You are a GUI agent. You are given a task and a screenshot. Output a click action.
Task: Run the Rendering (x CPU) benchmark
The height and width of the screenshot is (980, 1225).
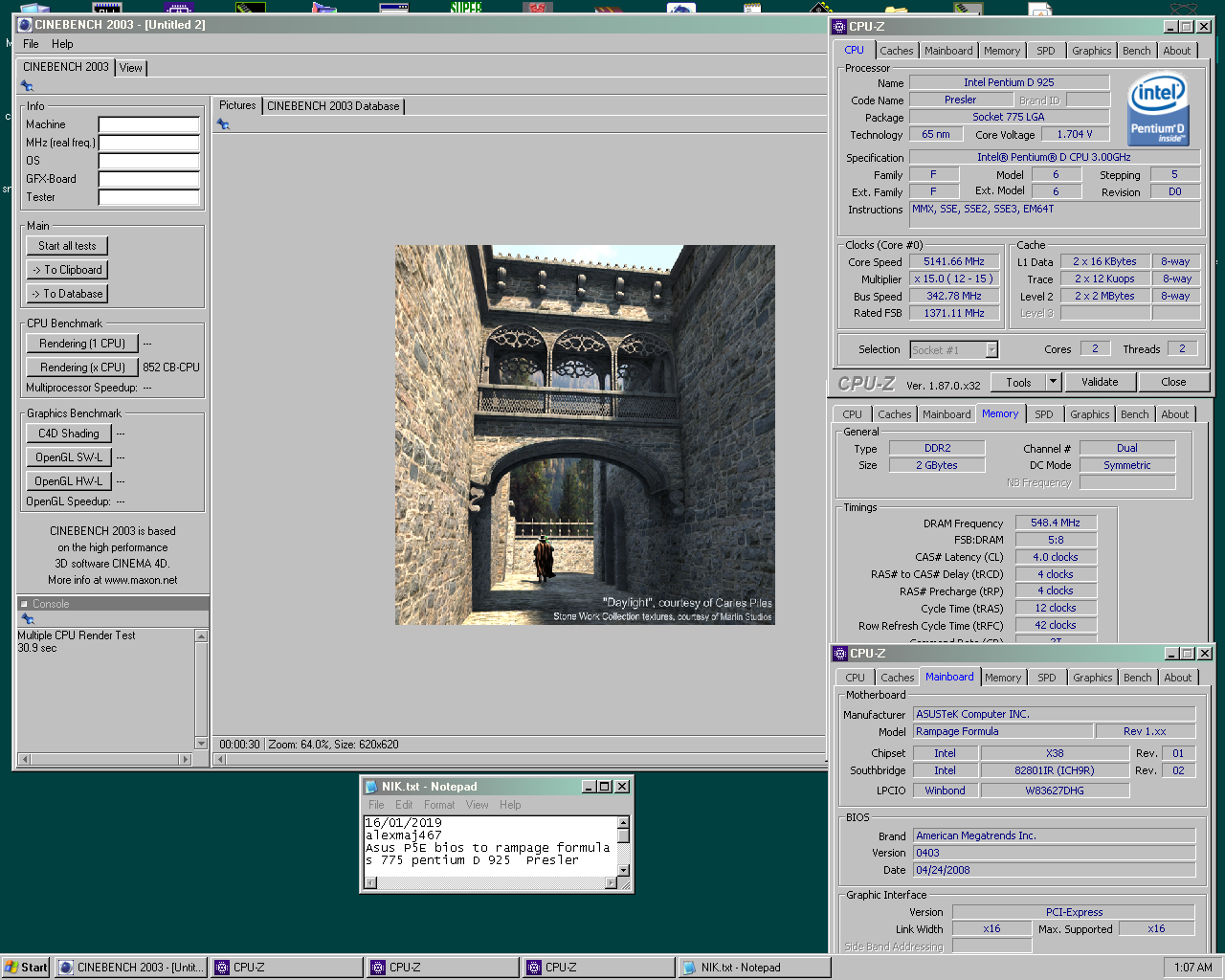pos(82,367)
